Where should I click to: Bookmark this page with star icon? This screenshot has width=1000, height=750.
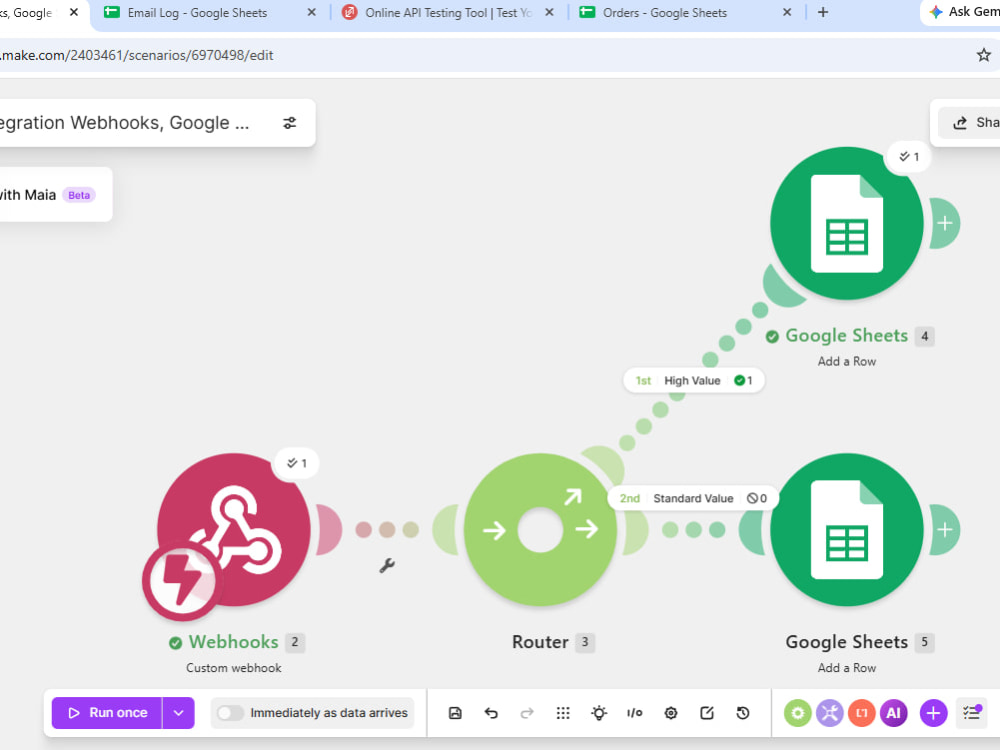coord(983,55)
